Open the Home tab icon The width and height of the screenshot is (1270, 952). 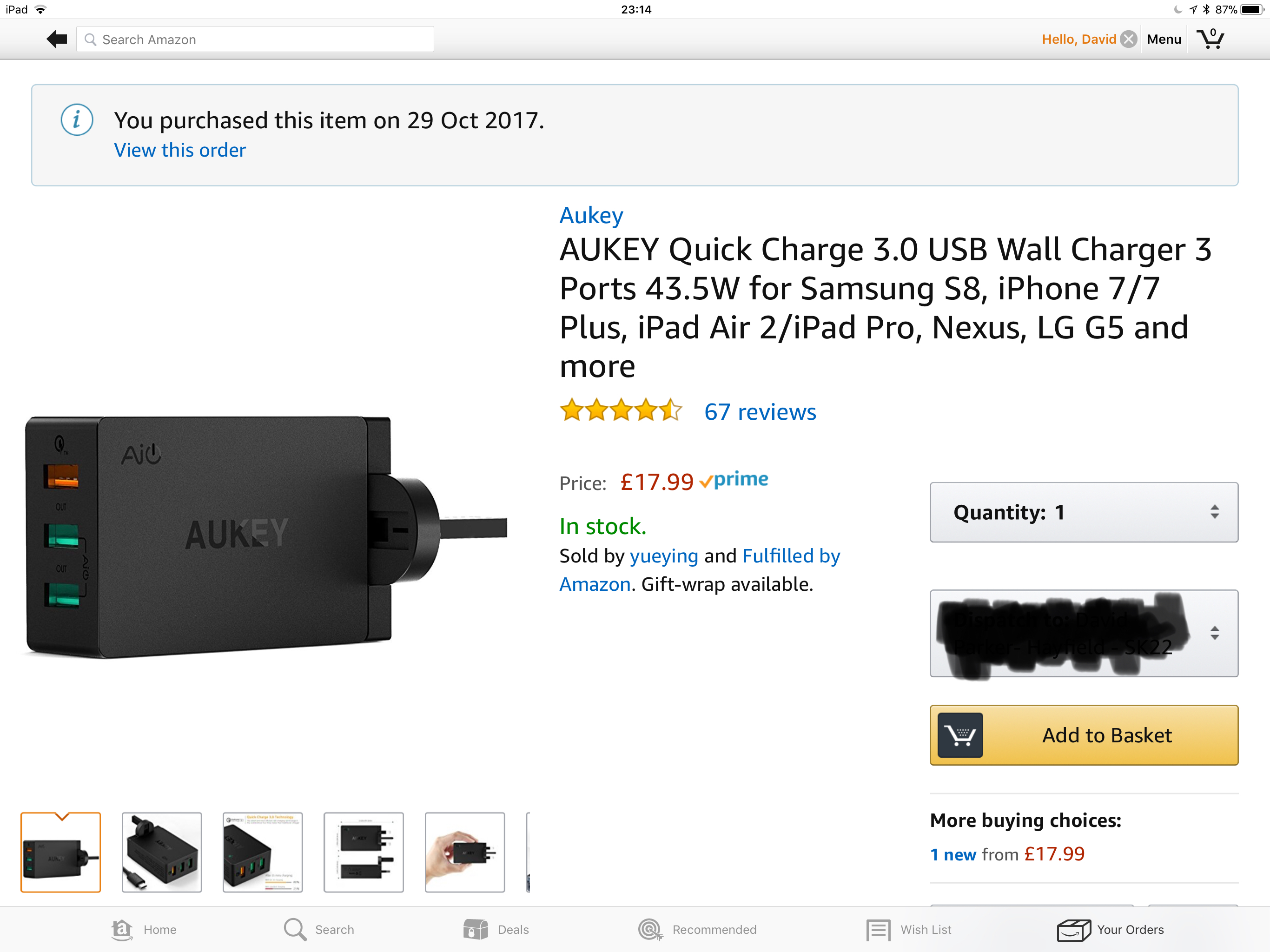[122, 930]
